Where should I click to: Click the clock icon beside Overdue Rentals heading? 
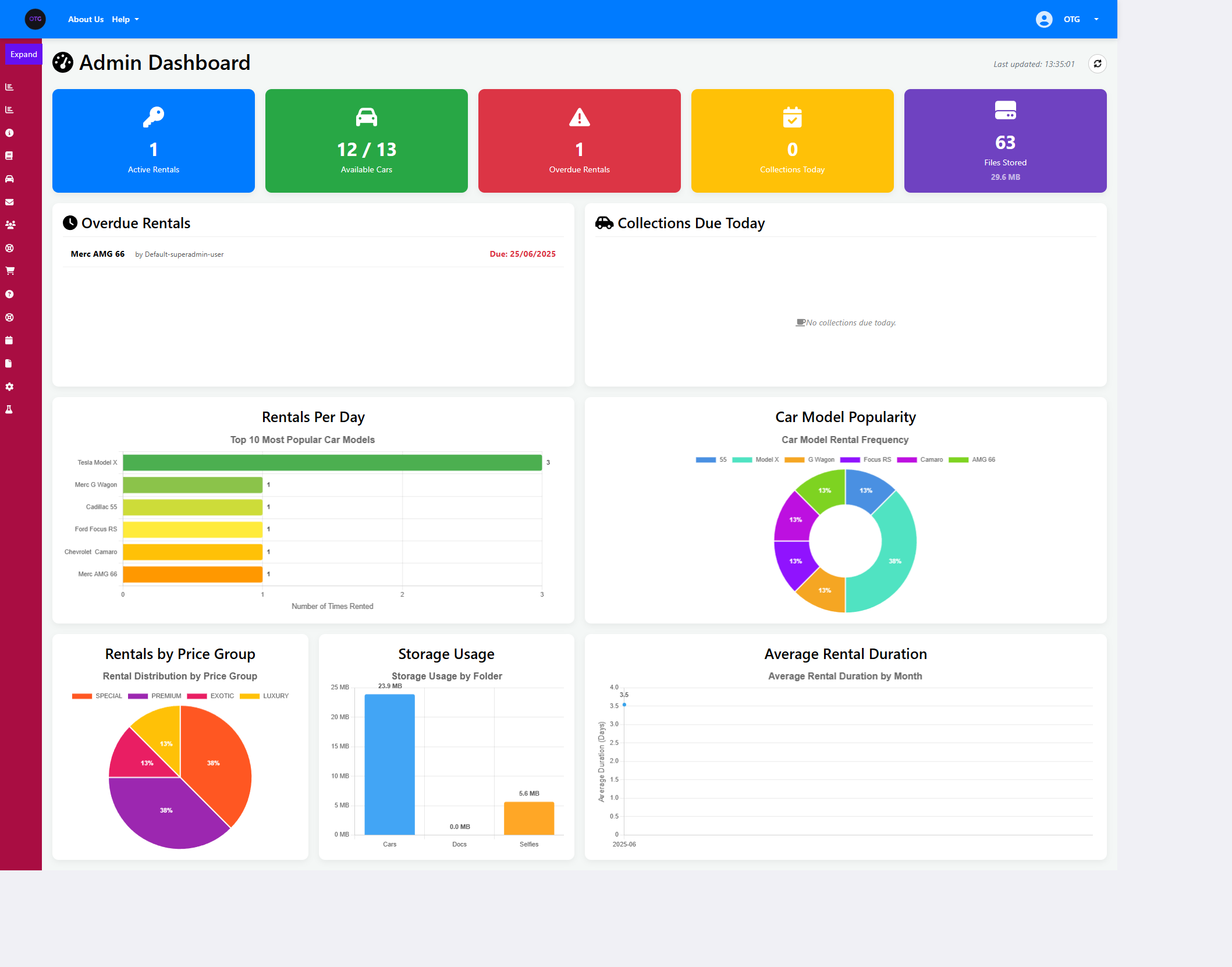[x=70, y=222]
